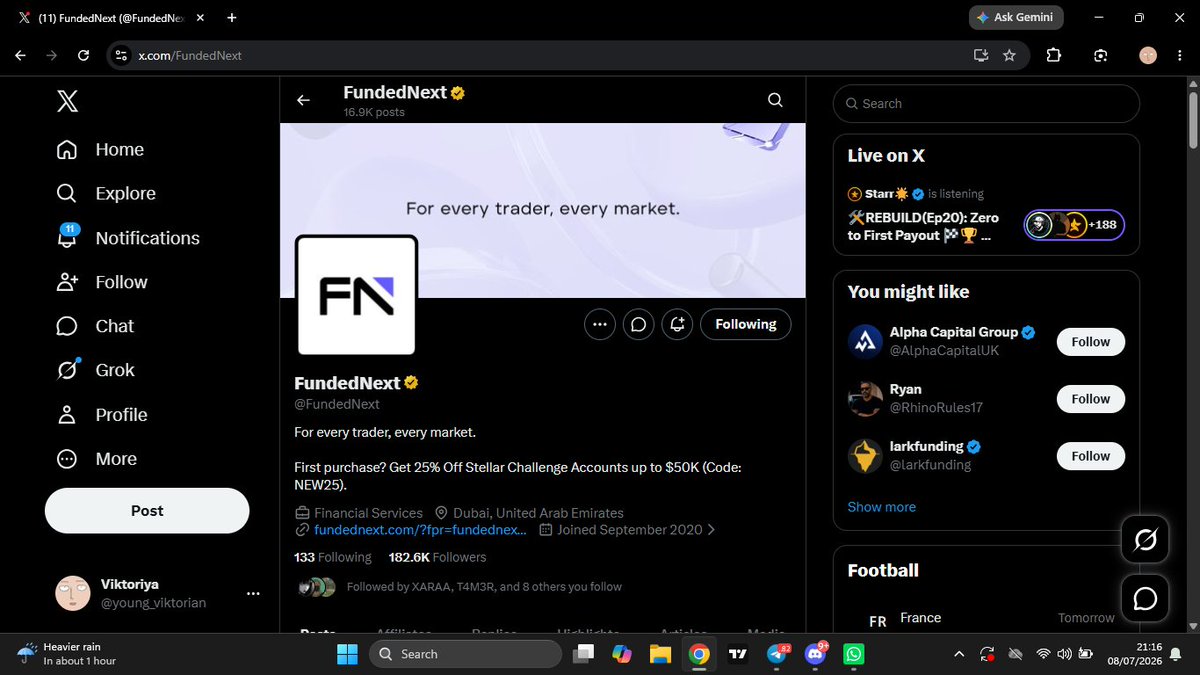Reload the page with the refresh icon
The width and height of the screenshot is (1200, 675).
tap(82, 56)
